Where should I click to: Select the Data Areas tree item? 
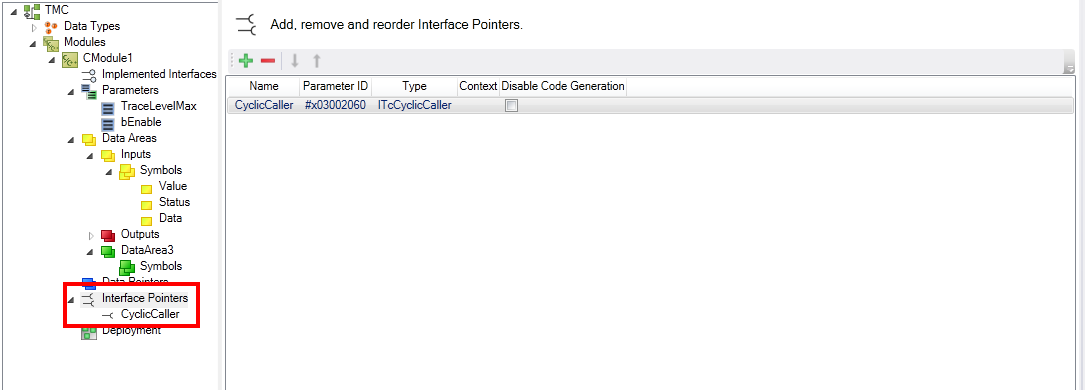pyautogui.click(x=129, y=138)
